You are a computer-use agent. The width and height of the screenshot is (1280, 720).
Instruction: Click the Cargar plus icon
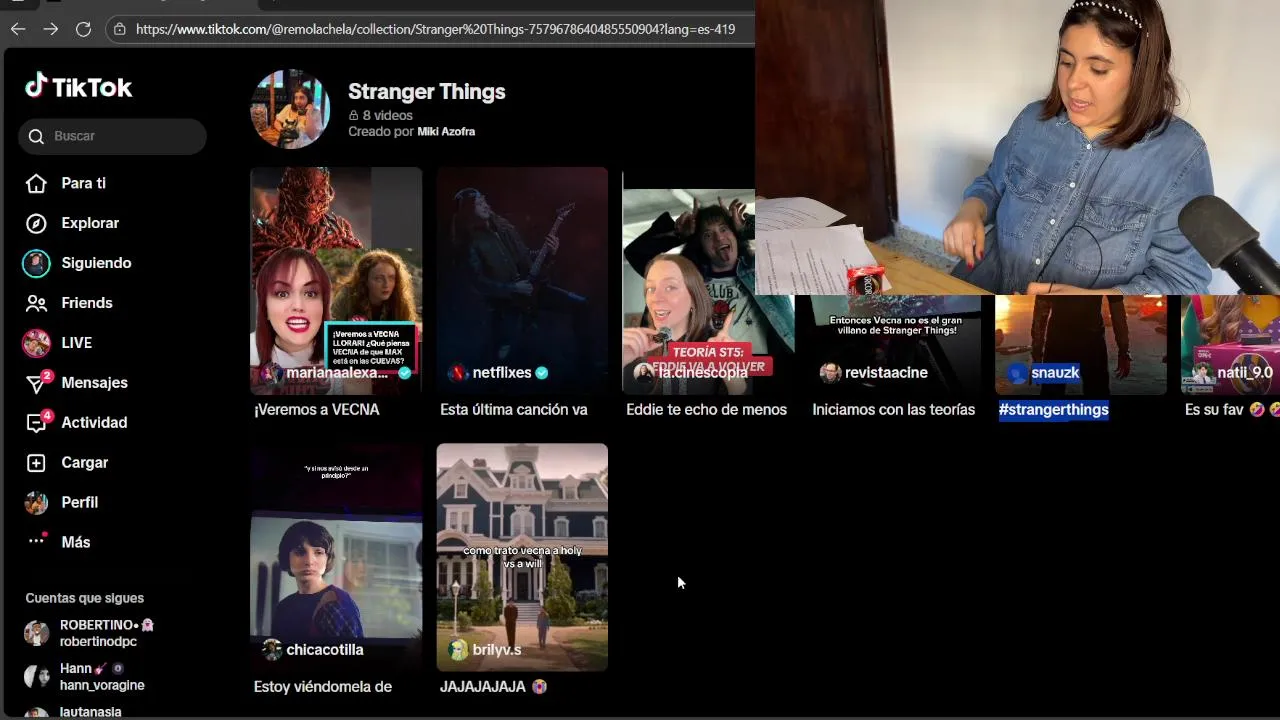36,463
